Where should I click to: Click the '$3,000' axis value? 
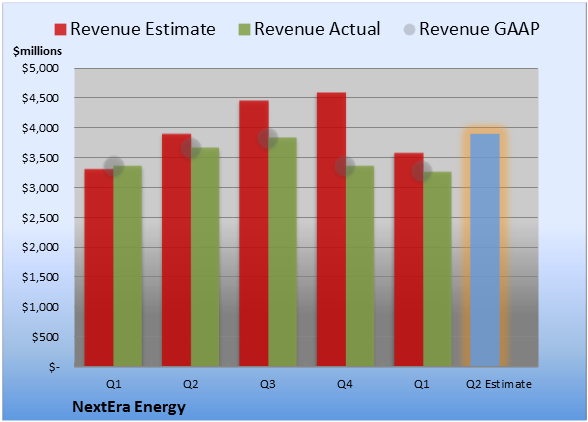tap(40, 188)
